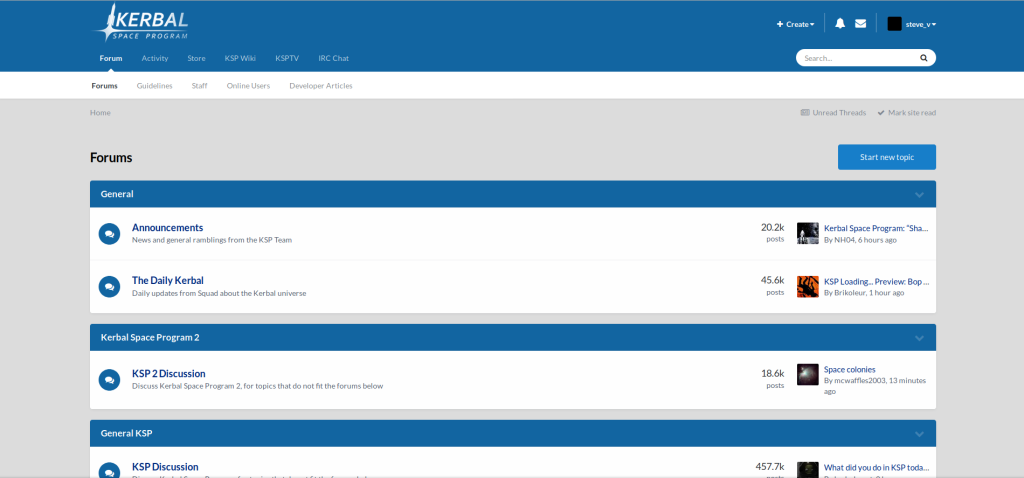
Task: Click the mcwaffles2003 author name
Action: (x=861, y=380)
